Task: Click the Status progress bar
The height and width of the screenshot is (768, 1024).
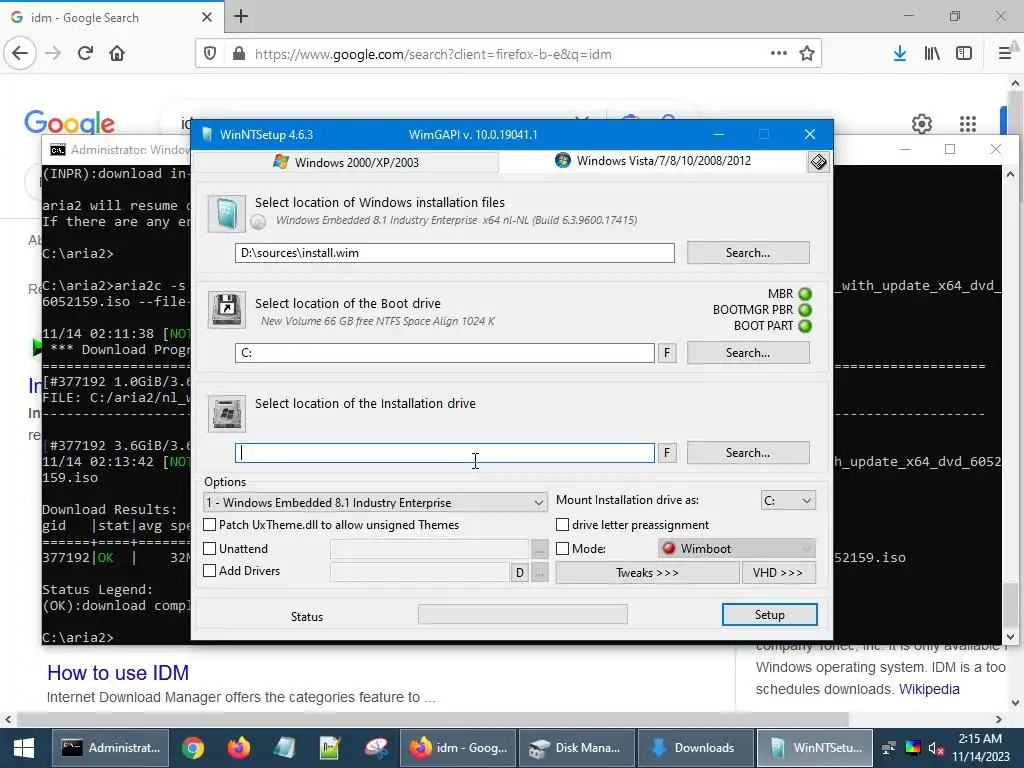Action: (x=522, y=615)
